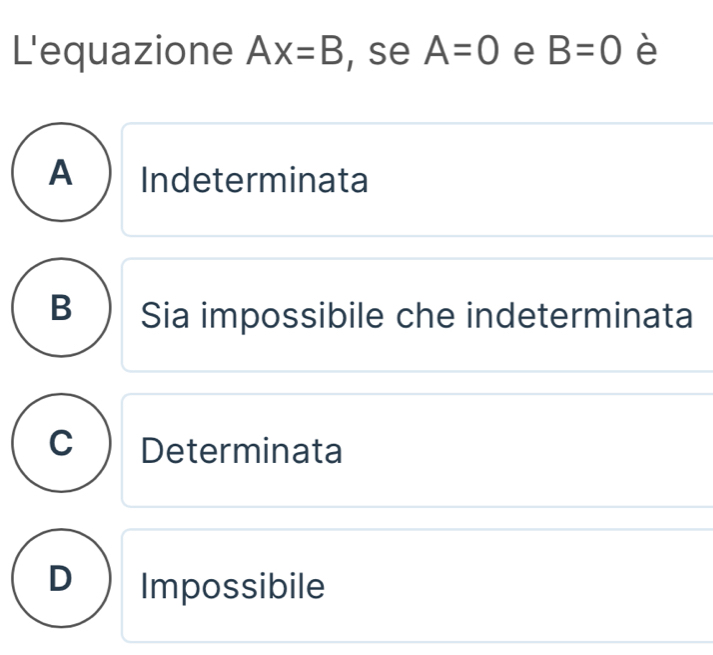
Task: Select the circle labeled A
Action: coord(60,179)
